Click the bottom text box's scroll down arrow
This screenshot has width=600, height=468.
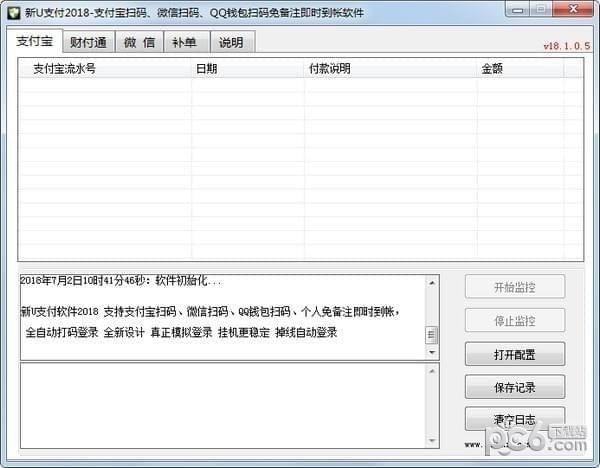(x=432, y=440)
